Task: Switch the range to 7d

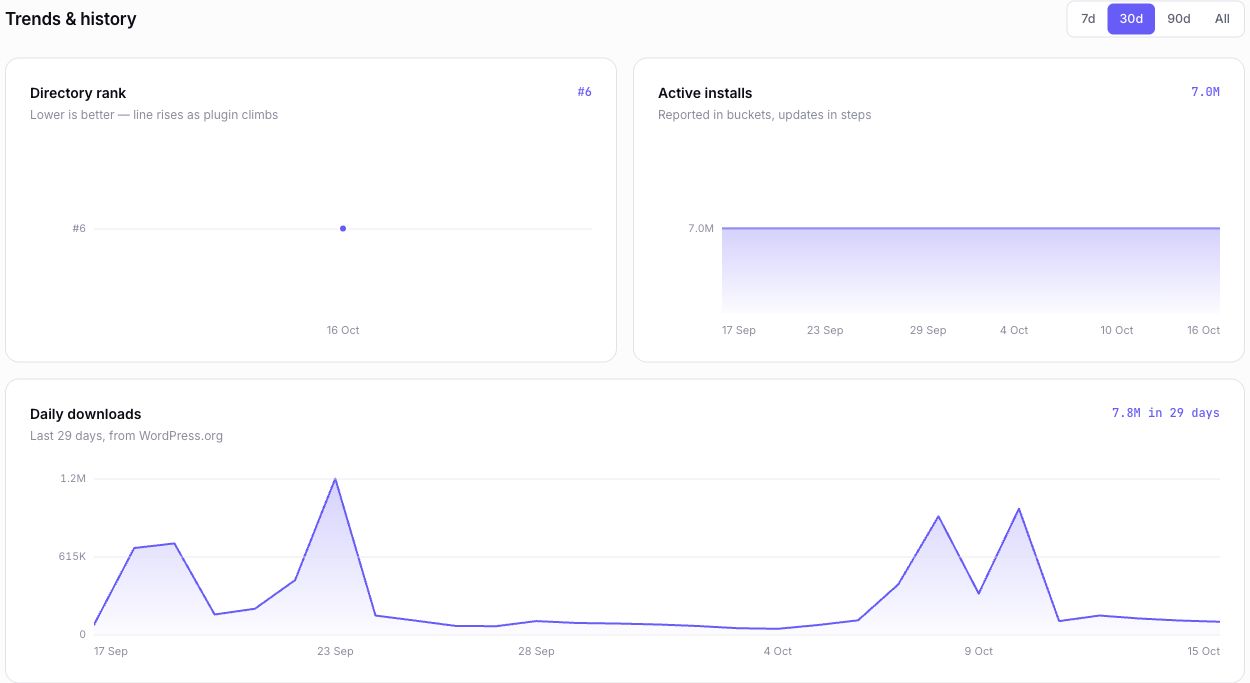Action: (x=1088, y=19)
